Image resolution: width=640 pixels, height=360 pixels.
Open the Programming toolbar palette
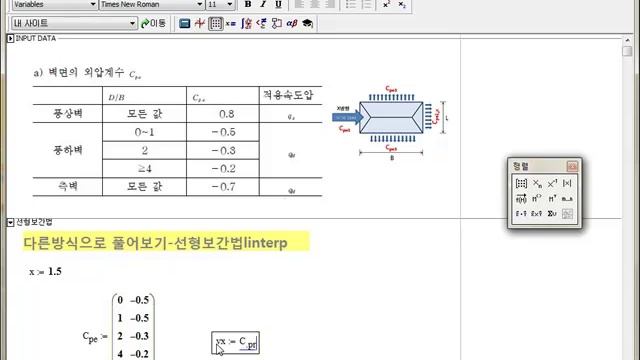tap(277, 24)
